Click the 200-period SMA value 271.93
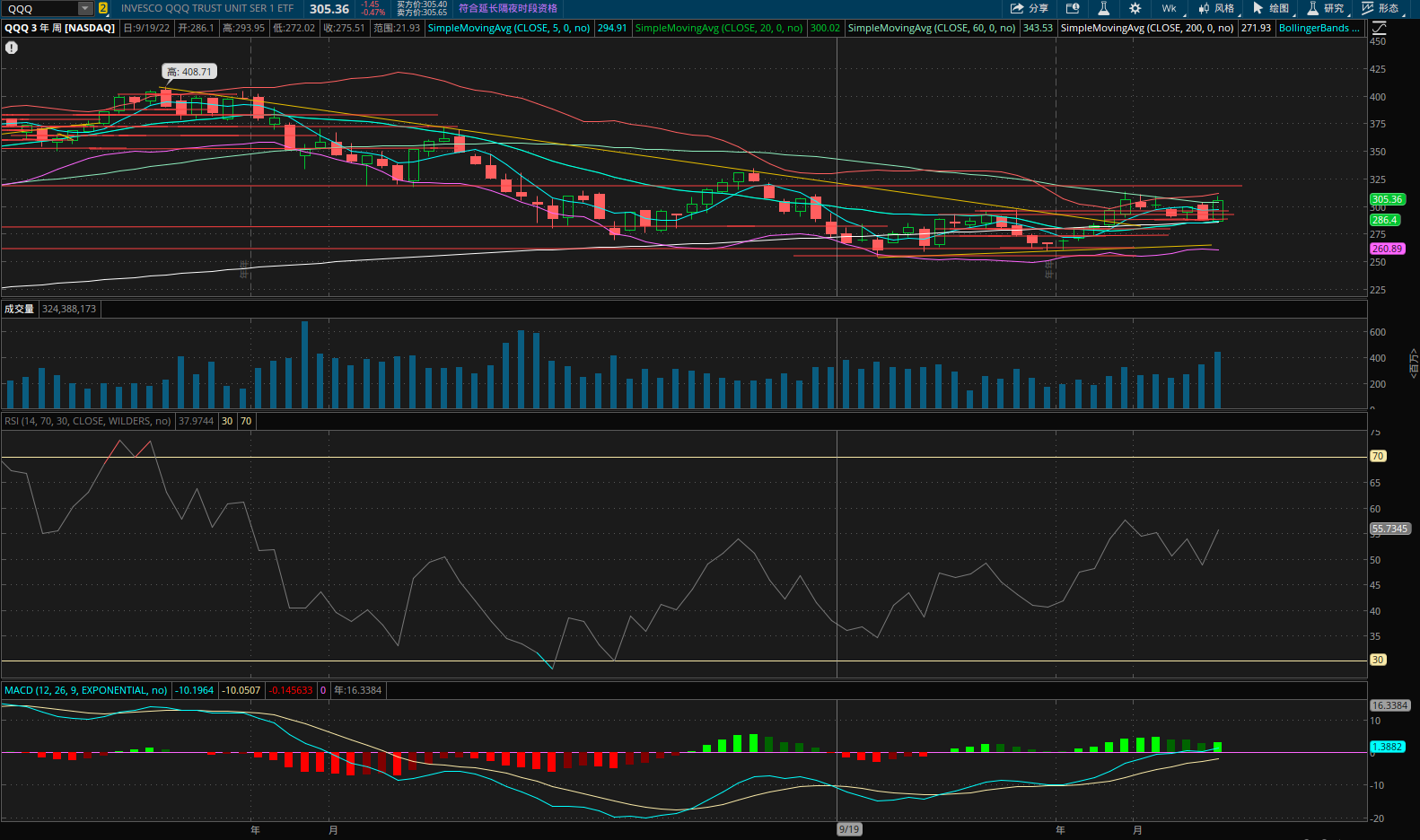 point(1256,28)
